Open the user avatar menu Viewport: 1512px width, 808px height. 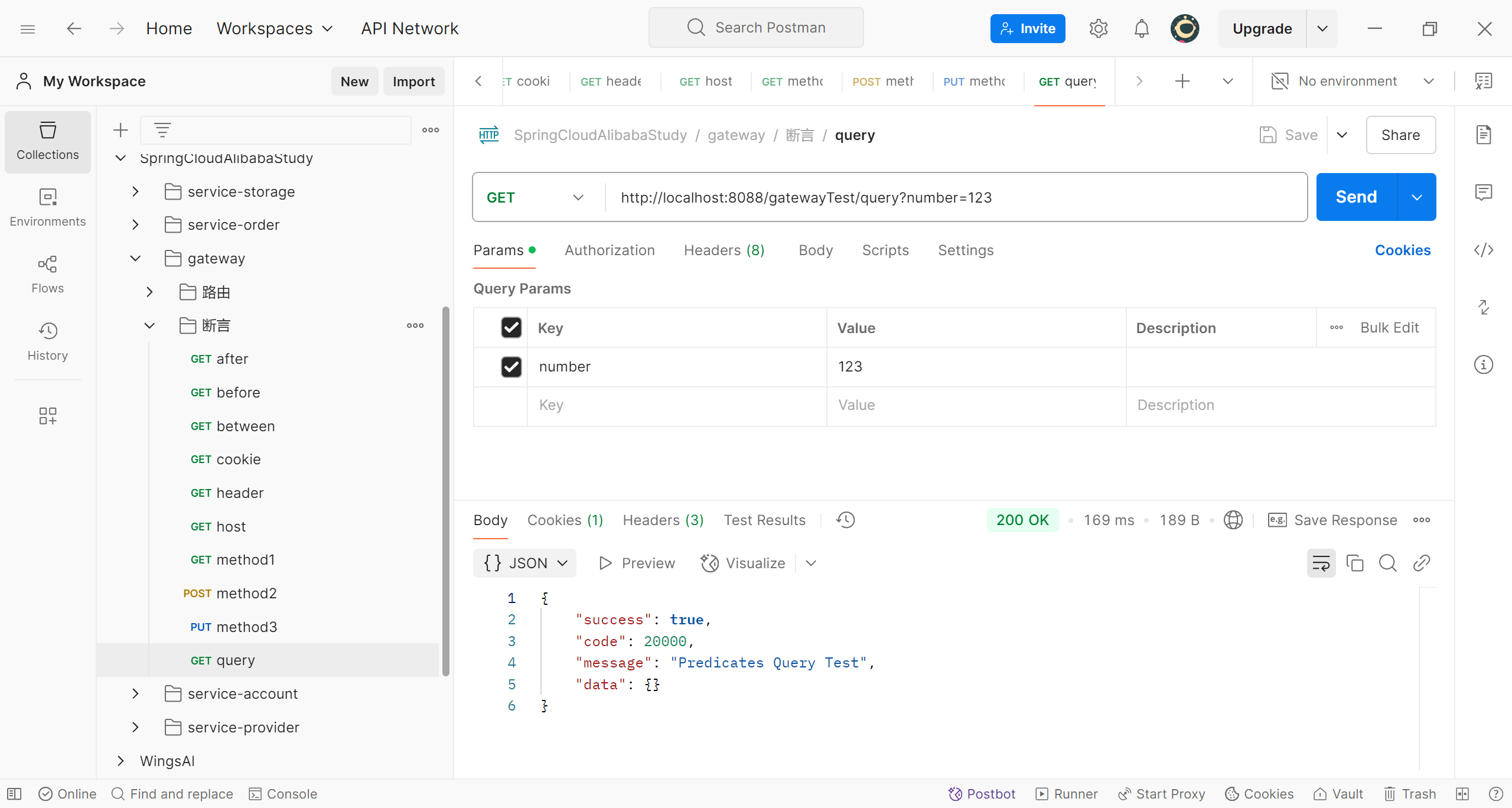click(1185, 28)
